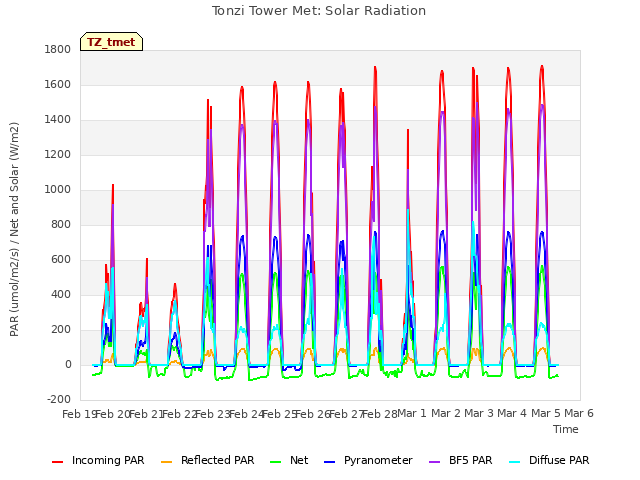Click the Feb 28 tallest red peak
This screenshot has height=480, width=640.
pyautogui.click(x=375, y=67)
